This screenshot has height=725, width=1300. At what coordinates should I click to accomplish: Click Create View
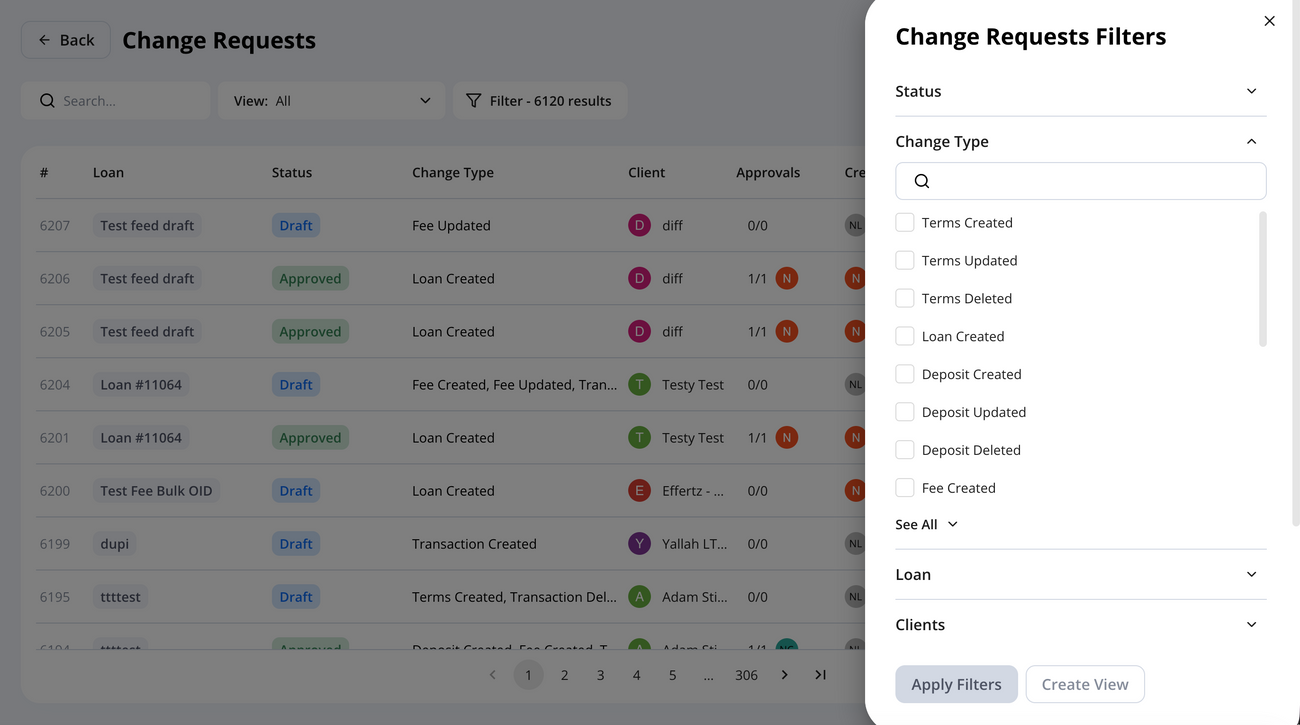pyautogui.click(x=1085, y=684)
